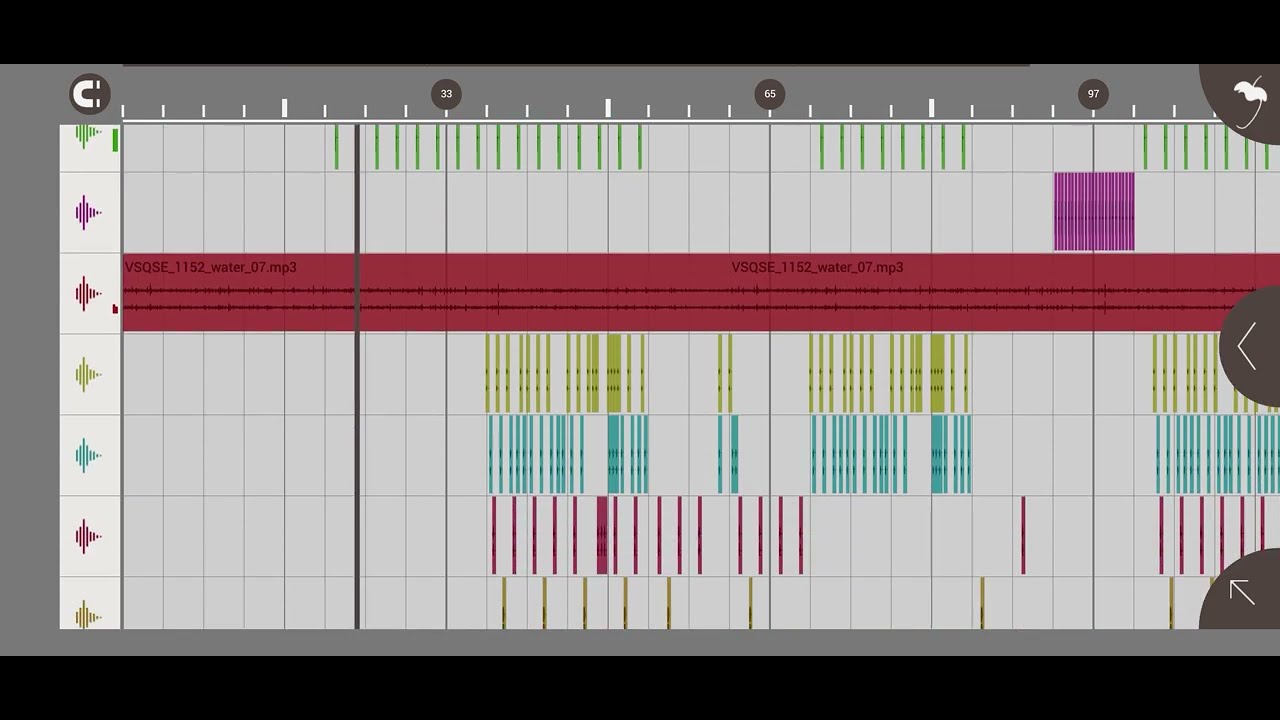This screenshot has width=1280, height=720.
Task: Select the crimson track waveform icon
Action: click(88, 536)
